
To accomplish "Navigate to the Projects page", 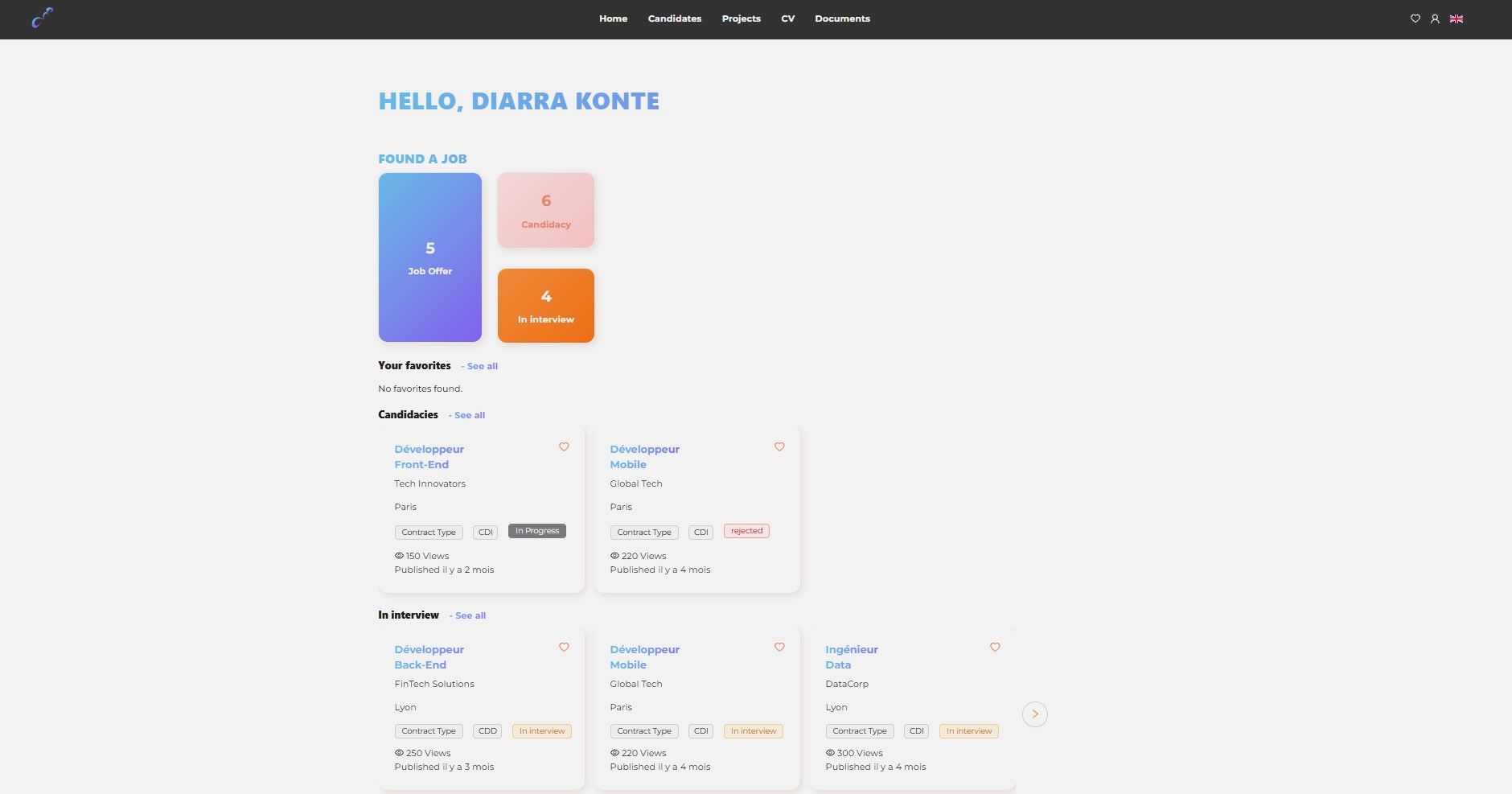I will [741, 19].
